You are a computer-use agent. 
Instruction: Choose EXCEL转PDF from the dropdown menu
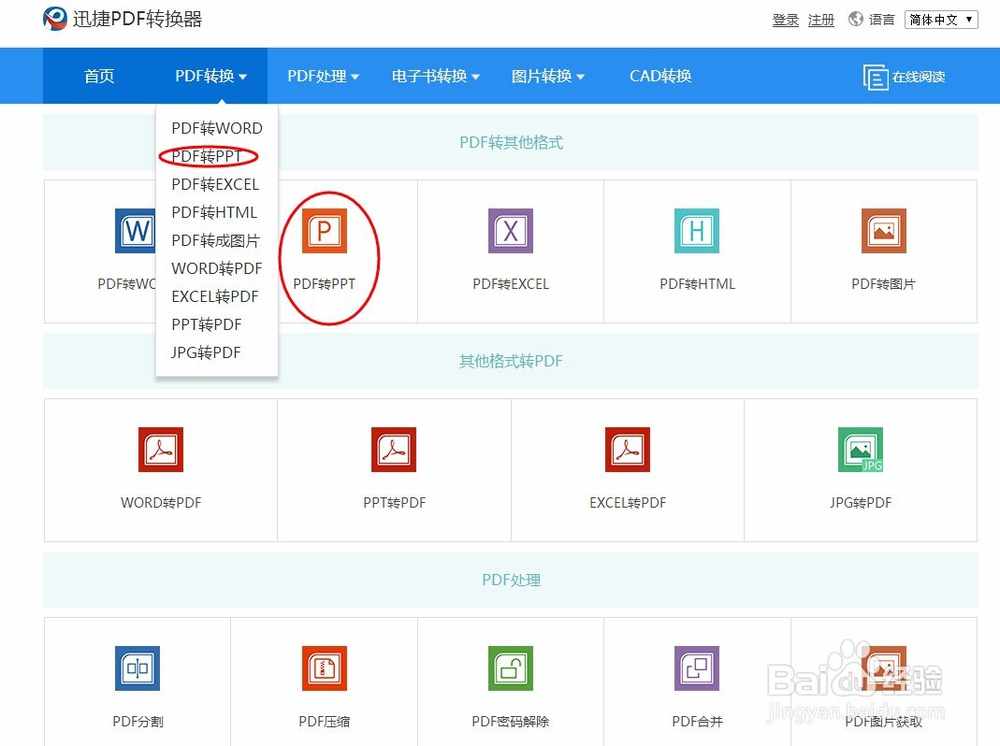click(215, 296)
